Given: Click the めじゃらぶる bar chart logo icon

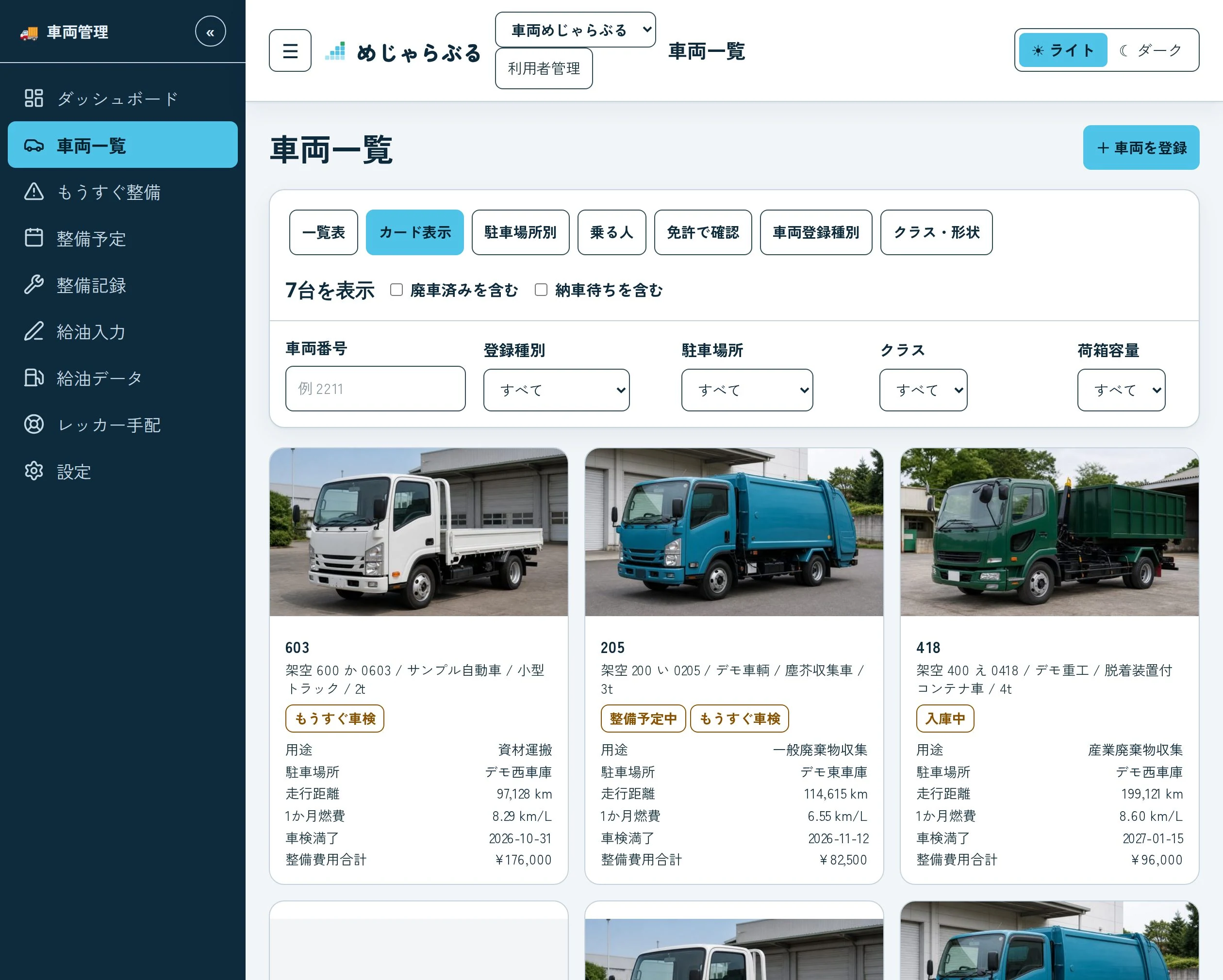Looking at the screenshot, I should 335,51.
